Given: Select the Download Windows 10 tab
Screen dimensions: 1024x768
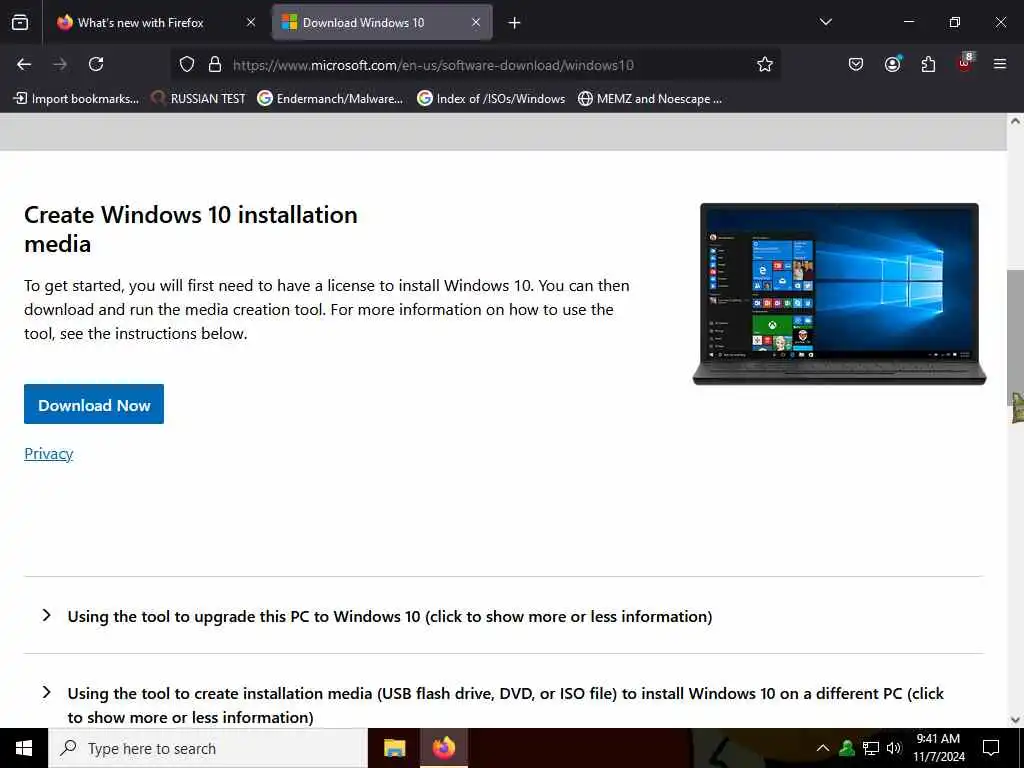Looking at the screenshot, I should click(x=382, y=22).
